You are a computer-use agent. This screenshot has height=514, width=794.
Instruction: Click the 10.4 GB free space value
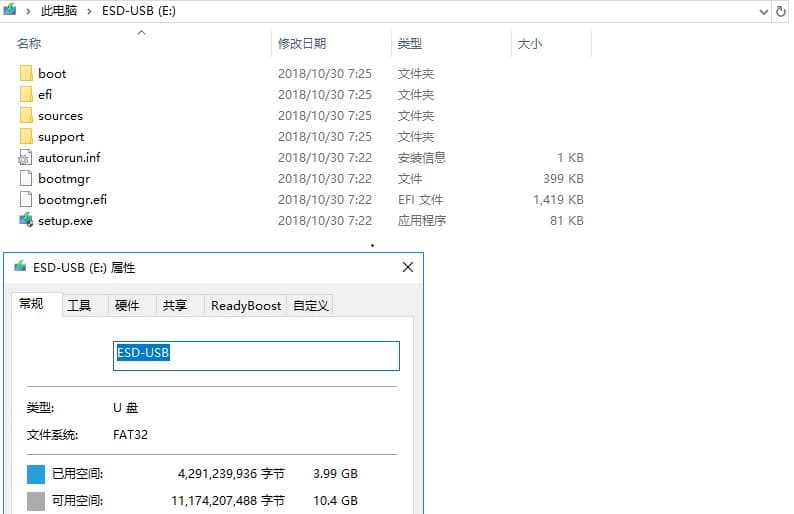(335, 501)
